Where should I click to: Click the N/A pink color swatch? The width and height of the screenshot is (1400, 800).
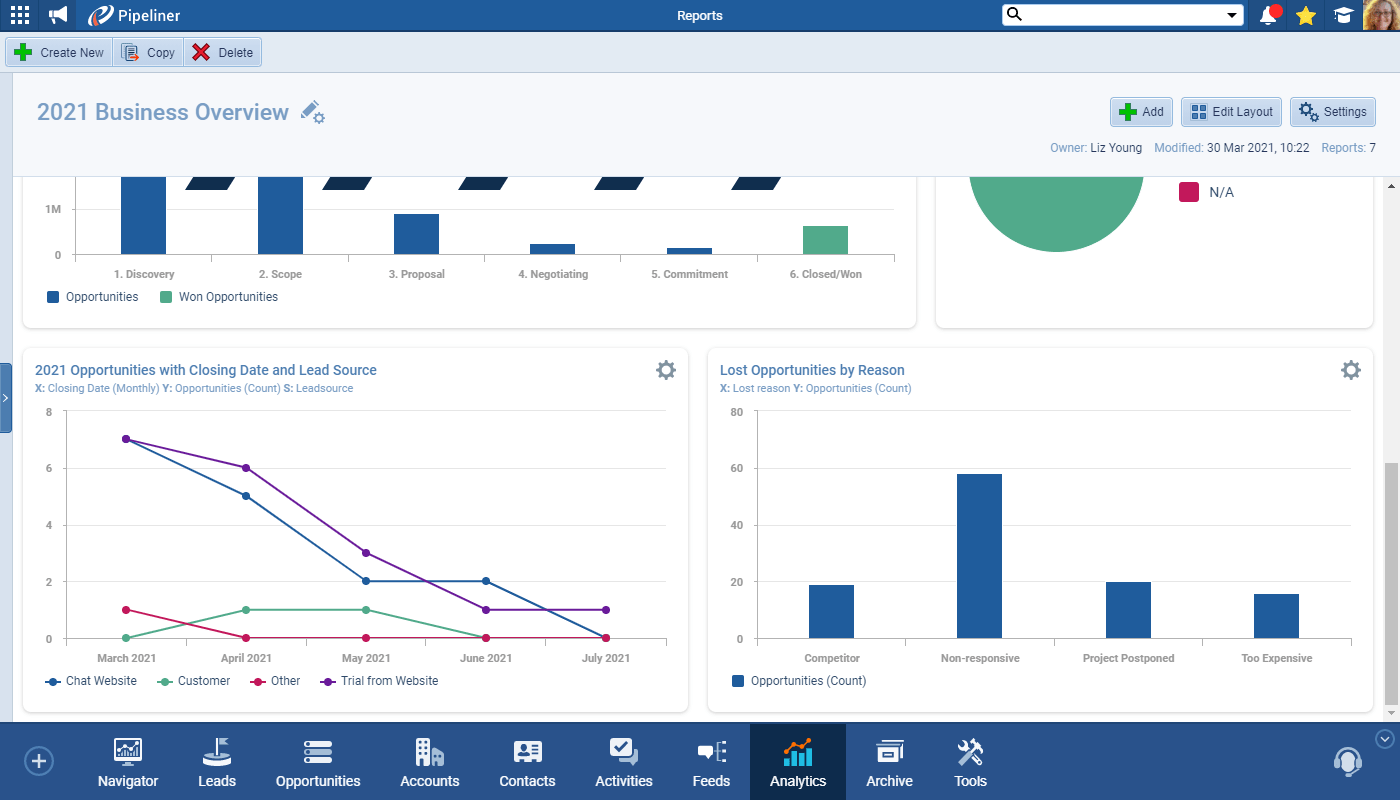coord(1189,192)
